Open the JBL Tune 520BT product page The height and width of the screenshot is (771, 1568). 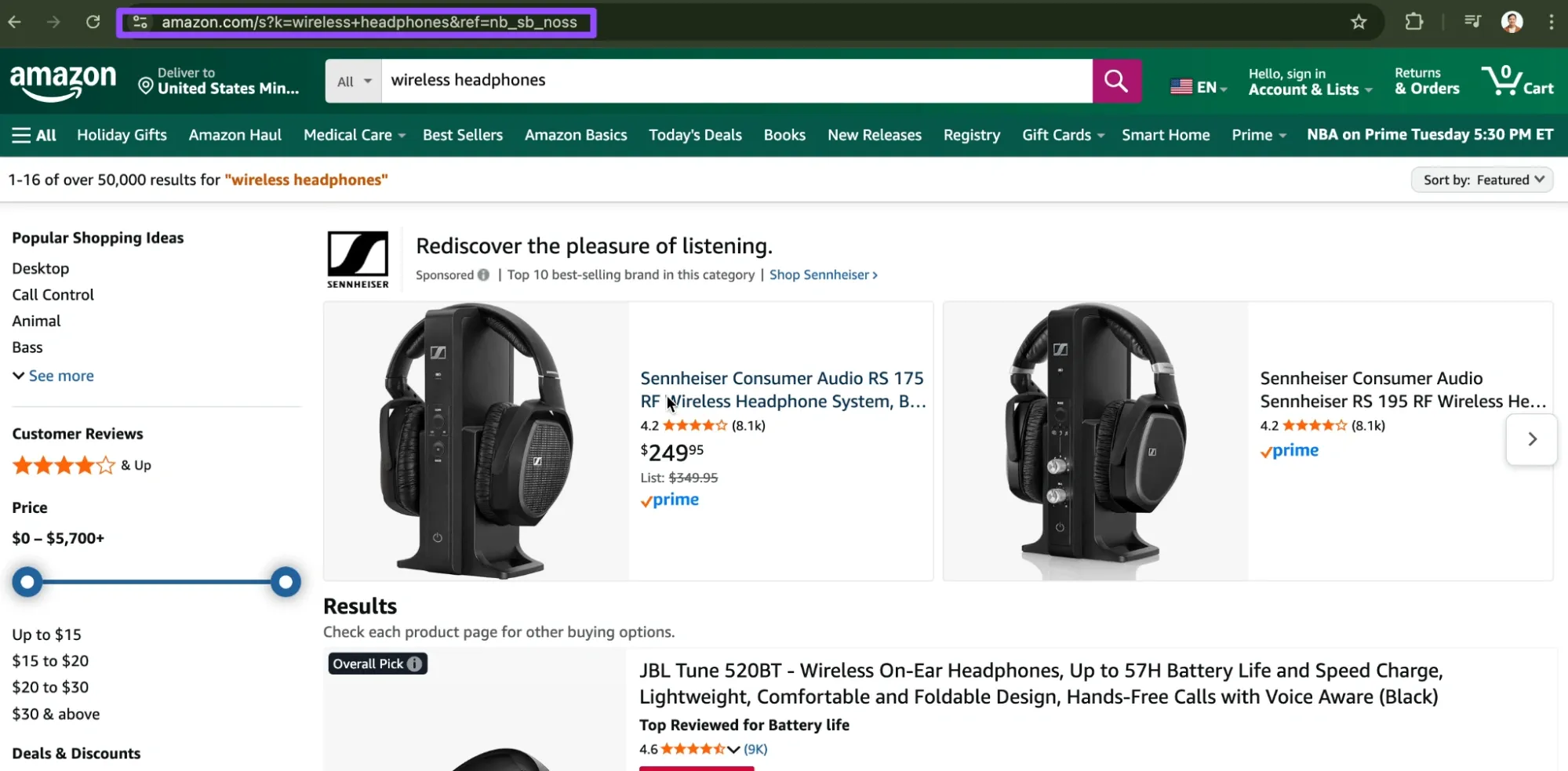[1040, 683]
